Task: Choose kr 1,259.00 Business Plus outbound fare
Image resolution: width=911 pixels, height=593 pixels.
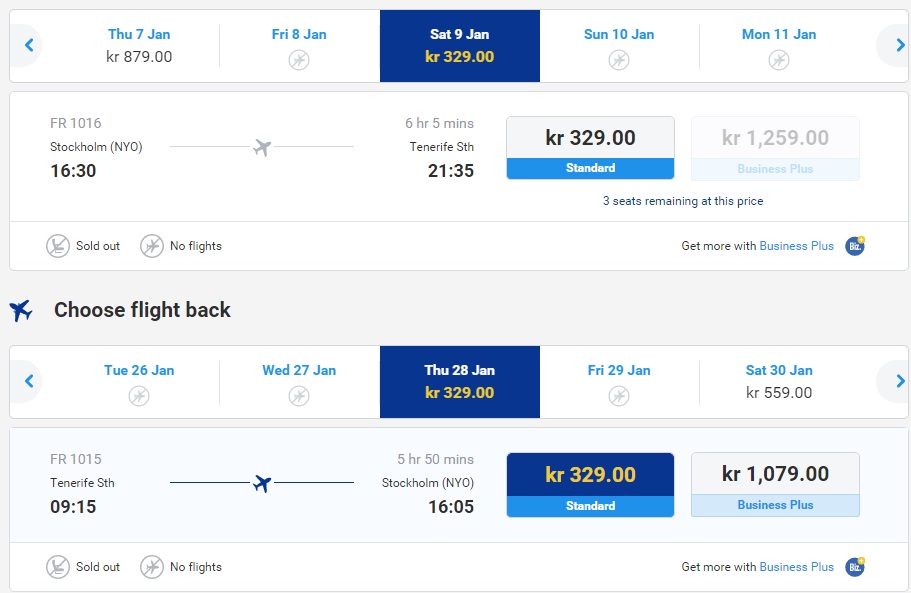Action: click(x=775, y=148)
